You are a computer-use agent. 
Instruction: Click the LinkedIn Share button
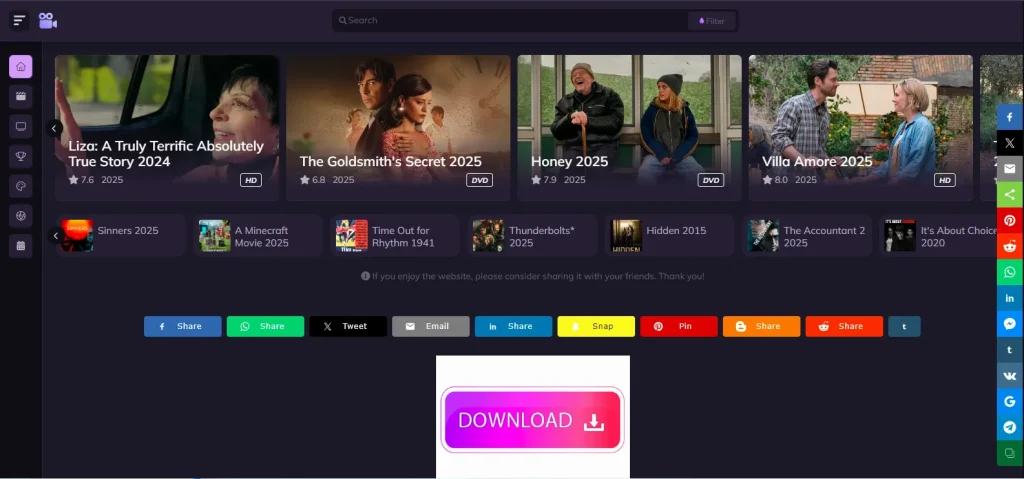(513, 326)
